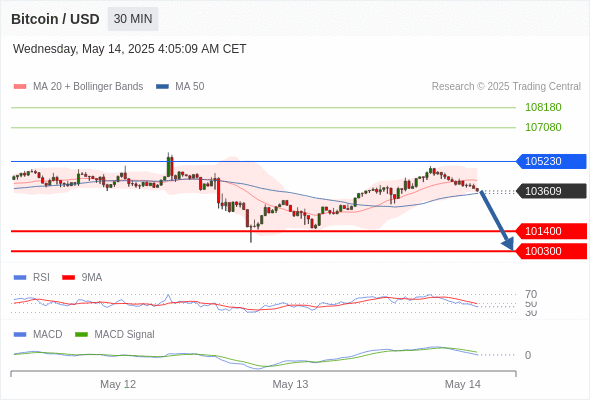Click the Bitcoin / USD title

tap(55, 19)
